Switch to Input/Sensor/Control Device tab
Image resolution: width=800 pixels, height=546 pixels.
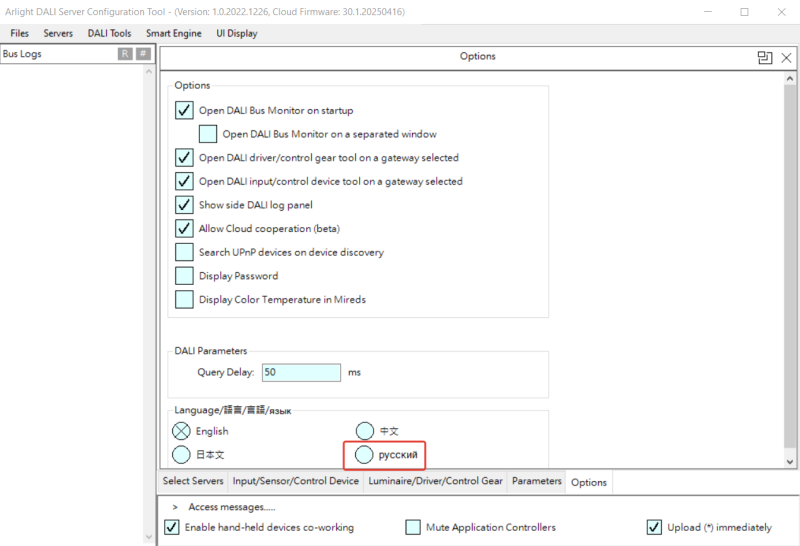[295, 481]
